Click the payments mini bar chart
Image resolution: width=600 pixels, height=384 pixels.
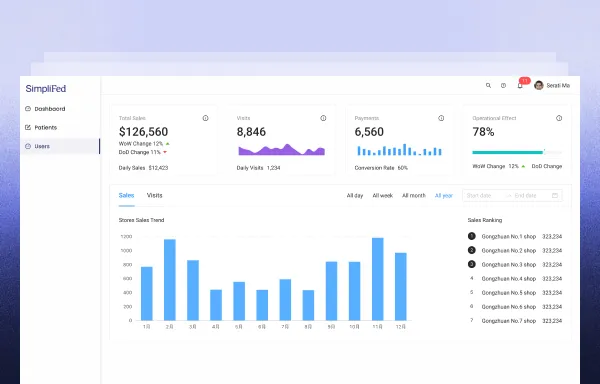tap(399, 150)
